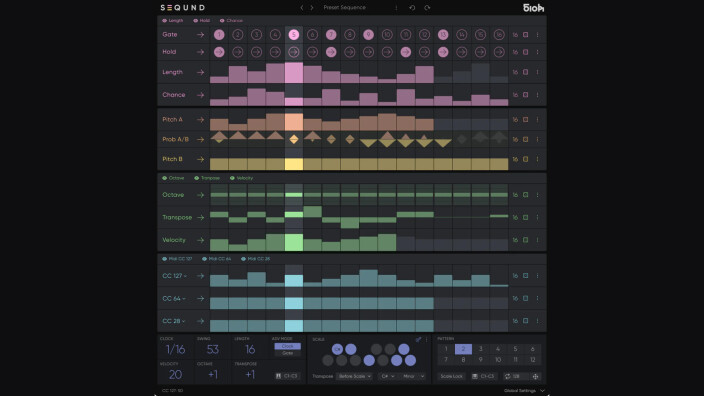
Task: Open the preset options three-dot menu
Action: (x=396, y=8)
